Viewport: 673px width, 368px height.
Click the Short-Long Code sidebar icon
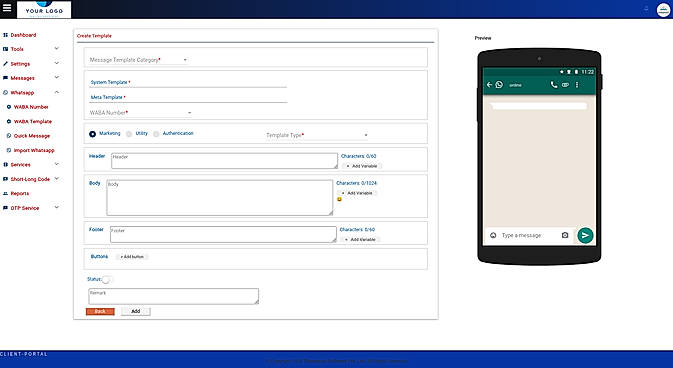tap(6, 179)
